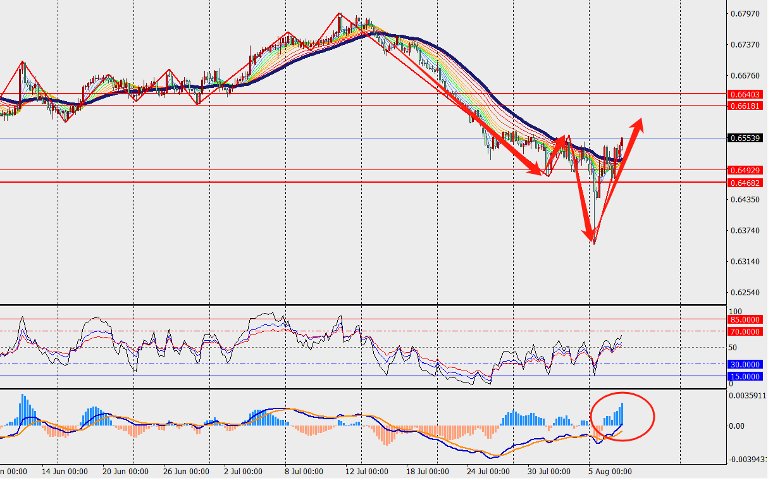Click the 14 Jun 00:00 date label
The height and width of the screenshot is (480, 770).
(x=64, y=472)
